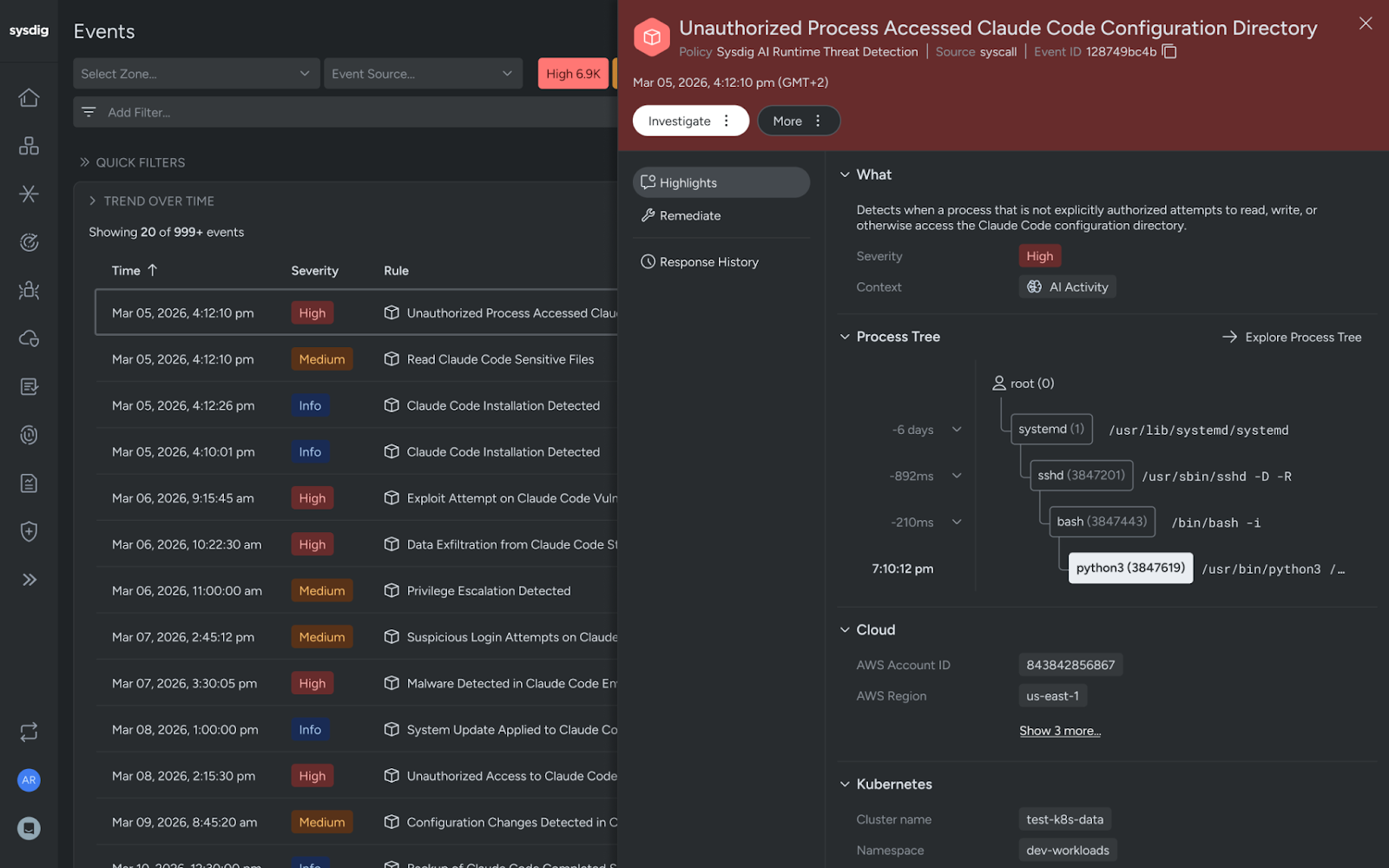This screenshot has width=1389, height=868.
Task: Select systemd (1) process node
Action: pos(1051,429)
